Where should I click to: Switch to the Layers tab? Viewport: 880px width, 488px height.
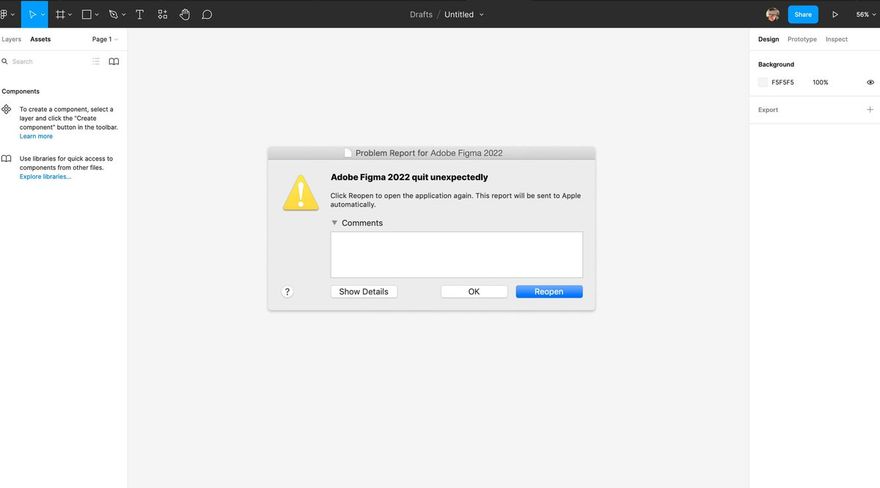[x=11, y=39]
